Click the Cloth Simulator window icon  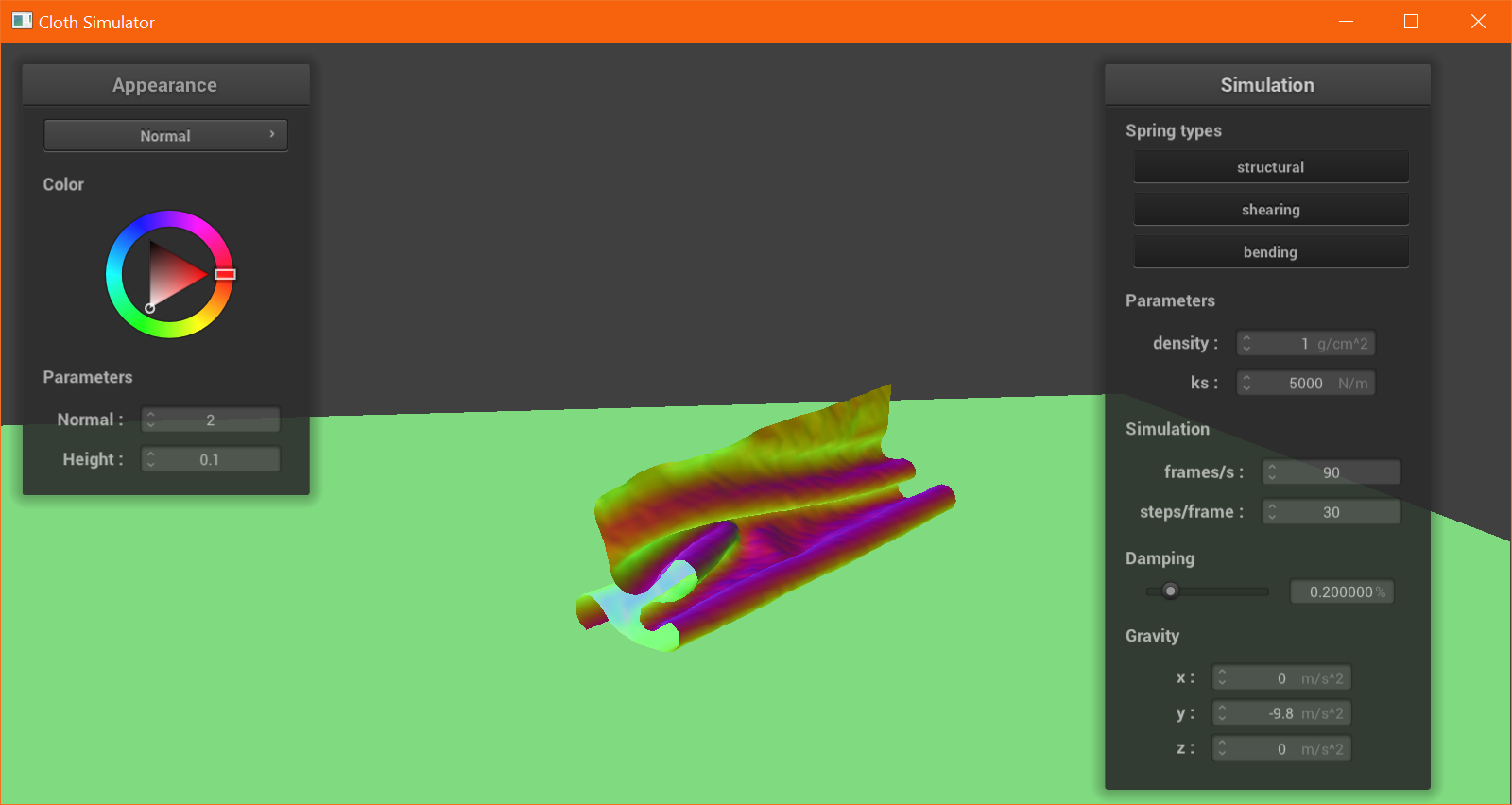coord(22,21)
